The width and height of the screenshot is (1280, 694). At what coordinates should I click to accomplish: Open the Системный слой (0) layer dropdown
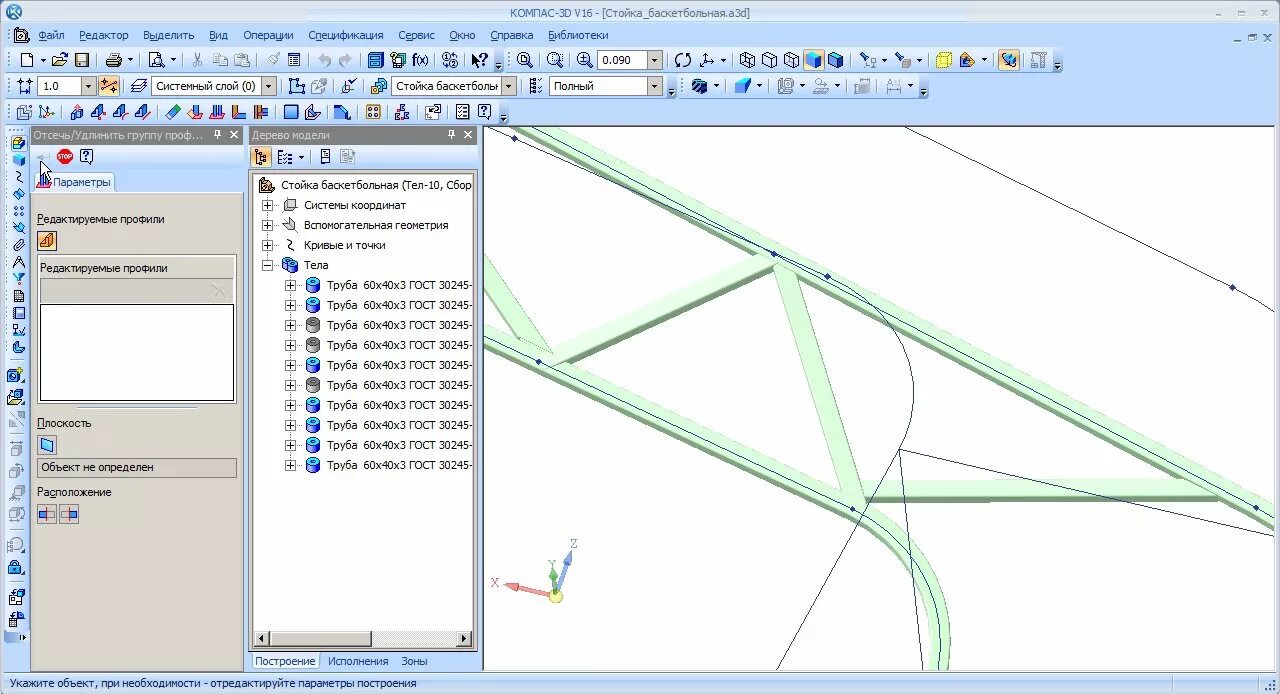(x=268, y=86)
